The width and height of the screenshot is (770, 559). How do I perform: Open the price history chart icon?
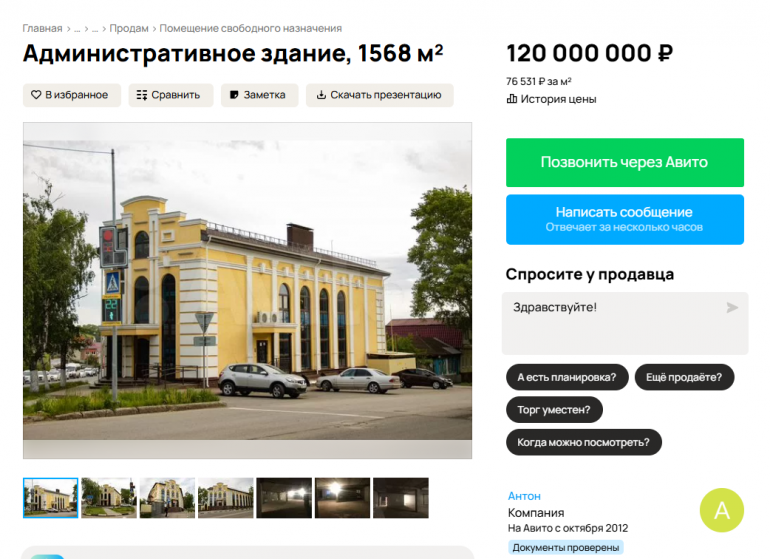click(512, 99)
